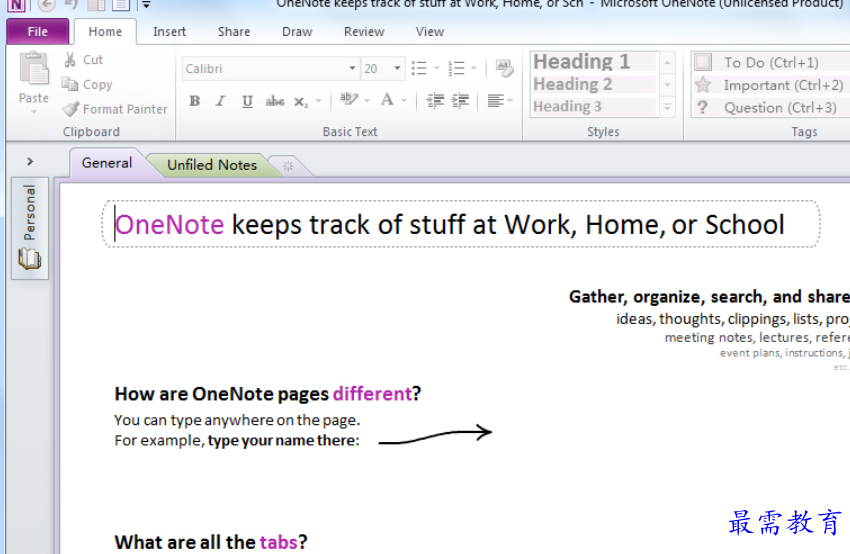
Task: Open bullet style dropdown arrow
Action: point(436,68)
